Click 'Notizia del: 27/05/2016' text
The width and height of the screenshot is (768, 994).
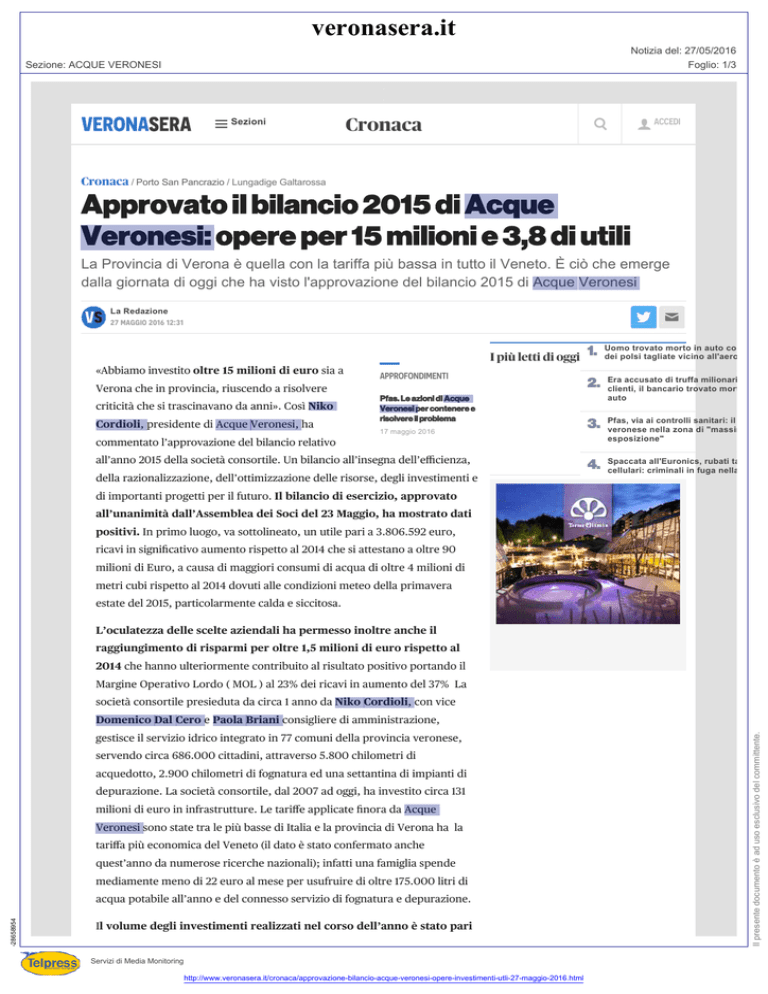(683, 50)
